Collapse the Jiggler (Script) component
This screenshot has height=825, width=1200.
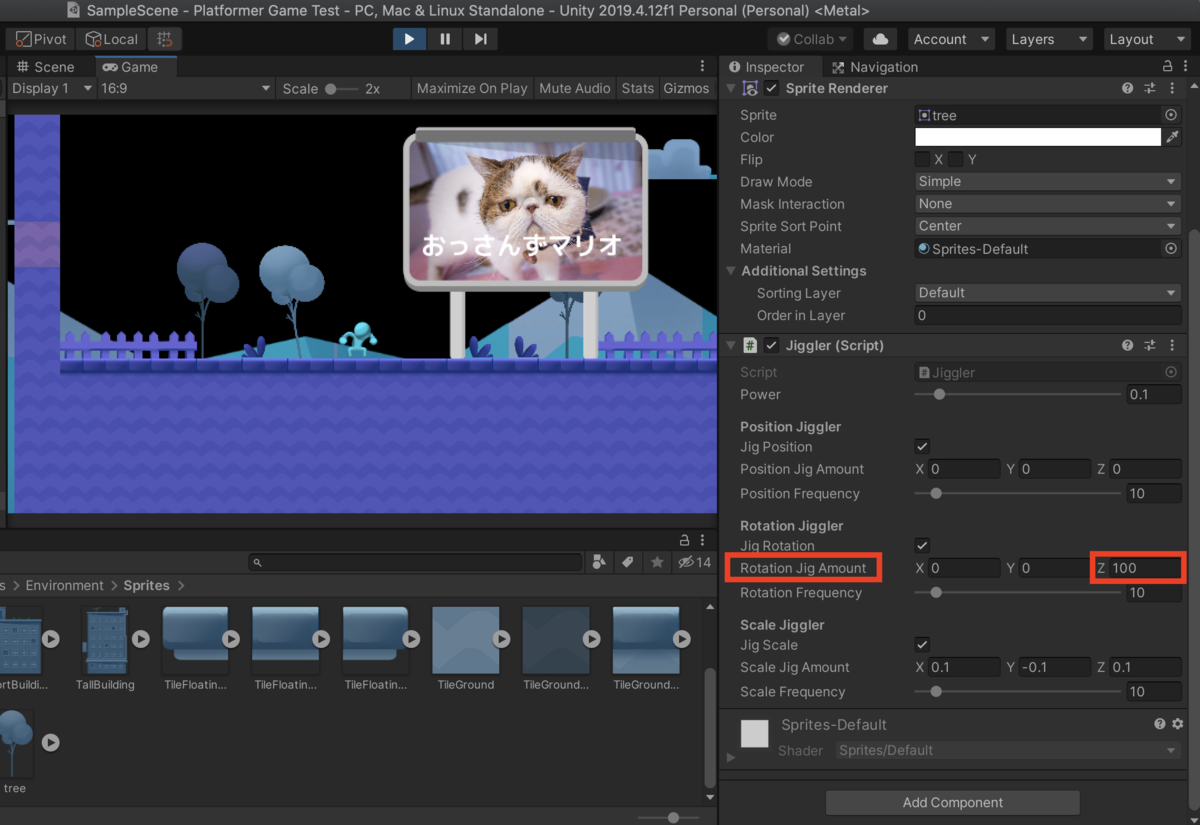(x=731, y=345)
